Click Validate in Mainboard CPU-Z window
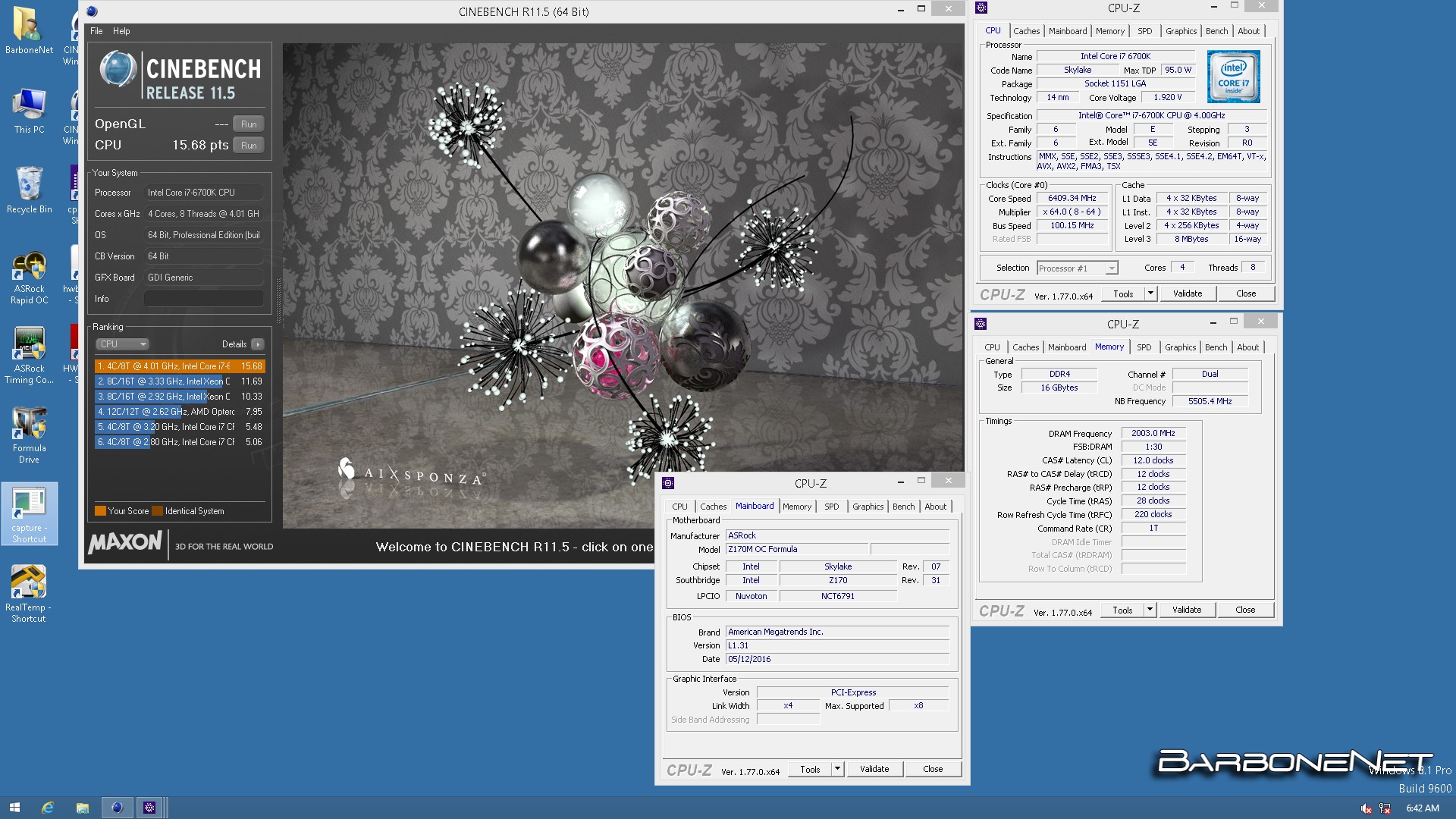The height and width of the screenshot is (819, 1456). 874,769
